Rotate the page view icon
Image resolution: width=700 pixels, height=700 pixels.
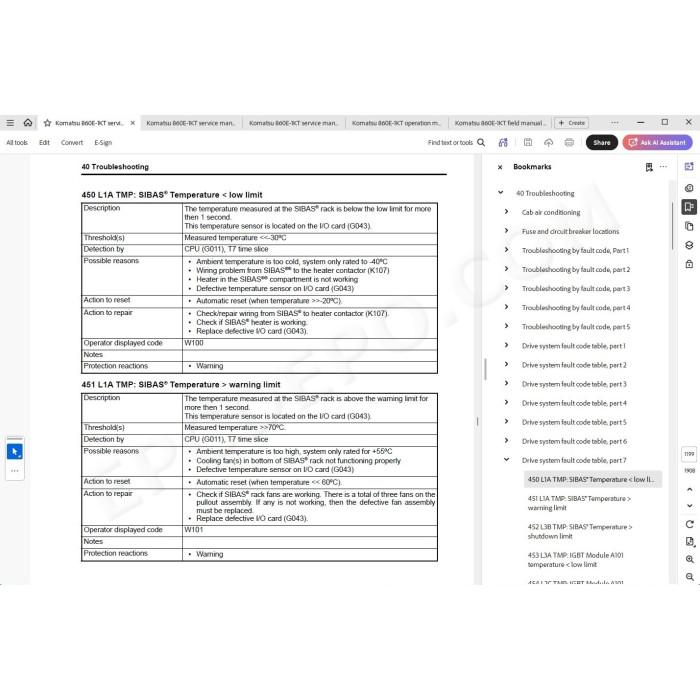(x=689, y=524)
